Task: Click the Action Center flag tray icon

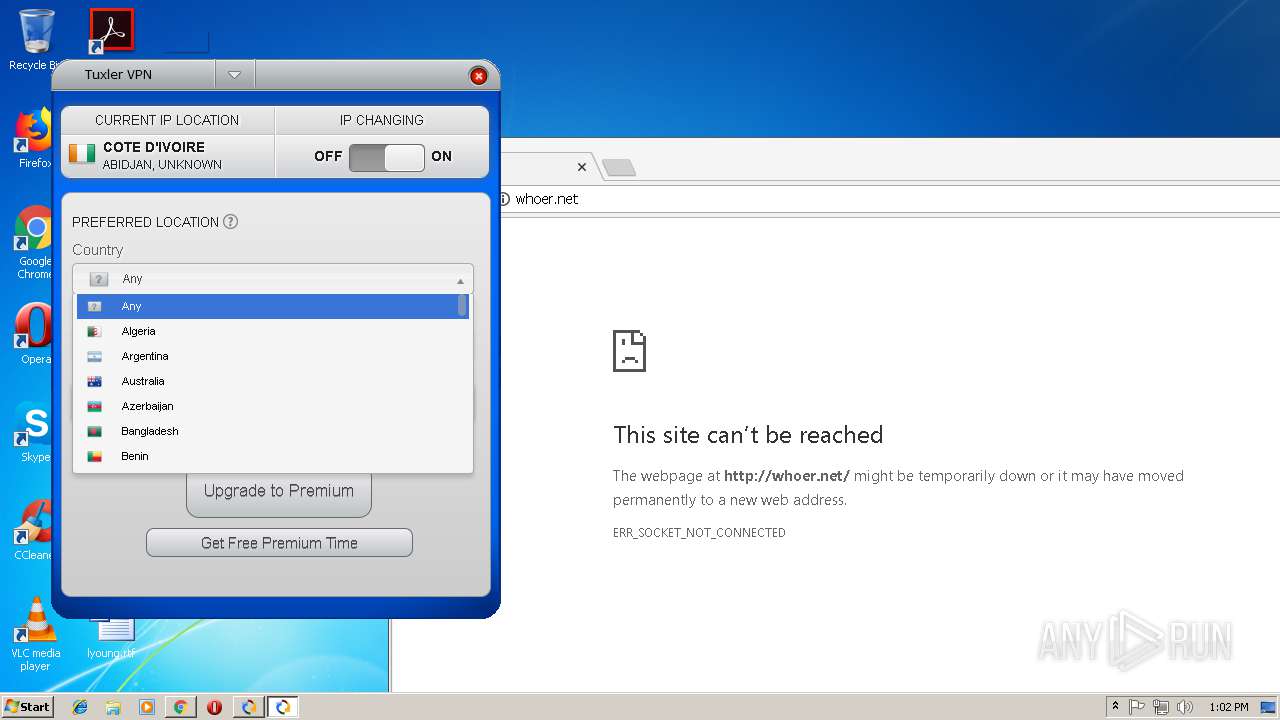Action: coord(1137,707)
